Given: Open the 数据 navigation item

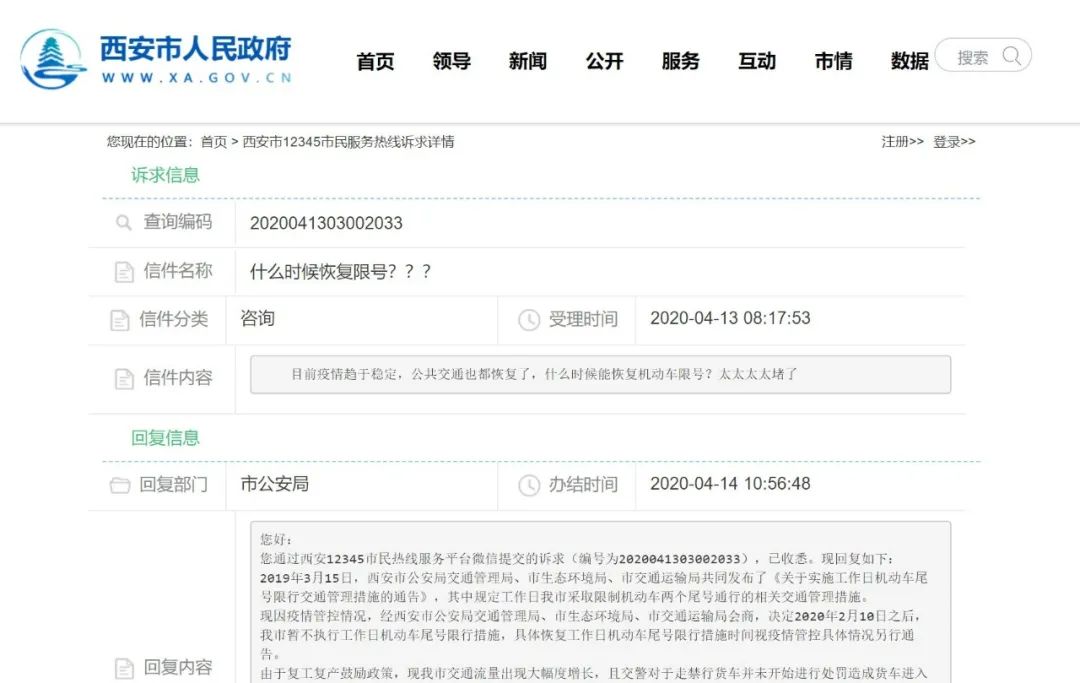Looking at the screenshot, I should click(909, 61).
